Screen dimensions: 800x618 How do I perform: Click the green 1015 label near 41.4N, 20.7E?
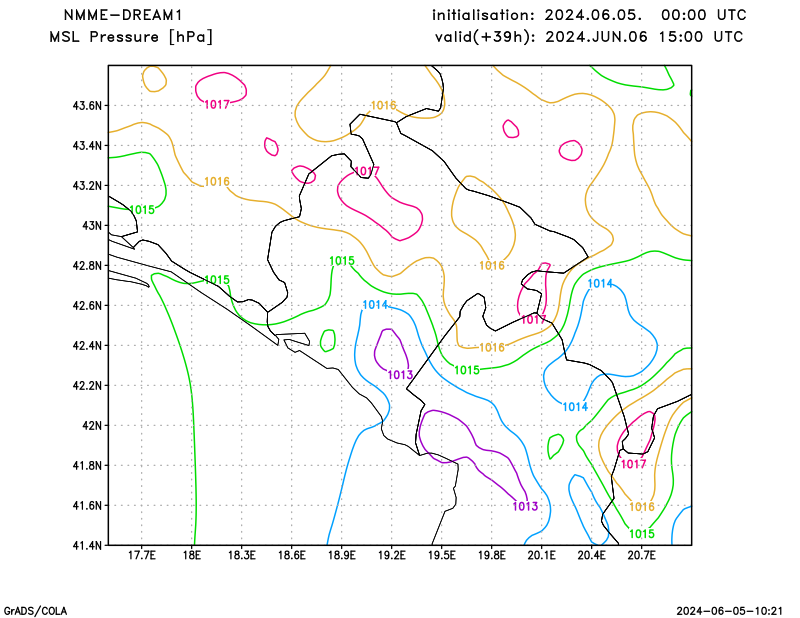pos(642,534)
